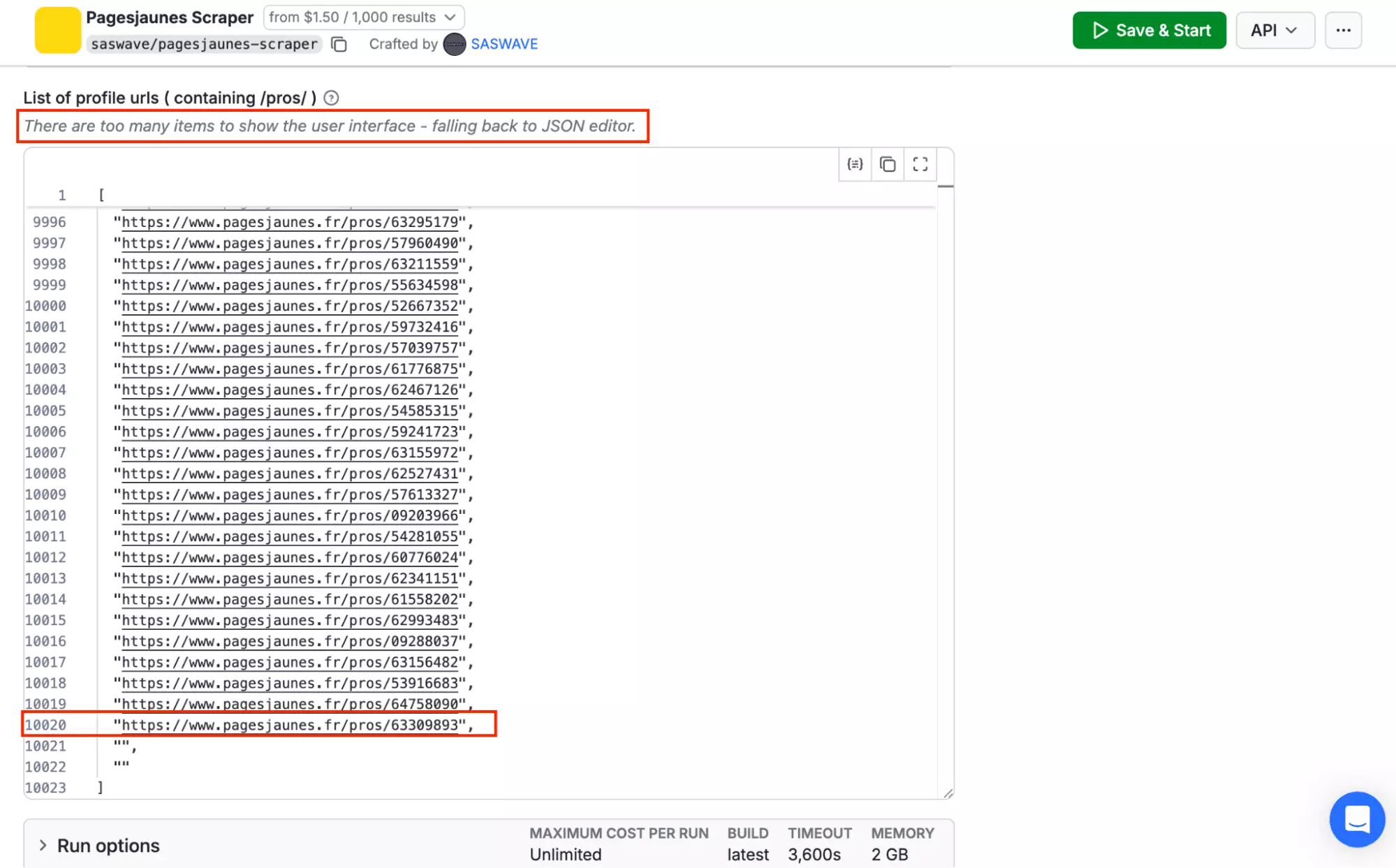Click the empty string on line 10021
Viewport: 1396px width, 868px height.
coord(122,744)
